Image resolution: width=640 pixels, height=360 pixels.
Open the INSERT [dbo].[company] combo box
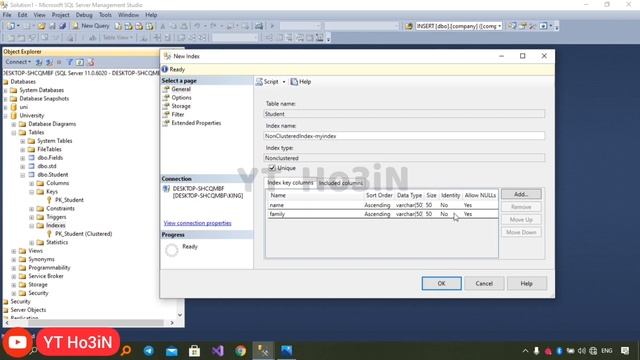(x=458, y=26)
